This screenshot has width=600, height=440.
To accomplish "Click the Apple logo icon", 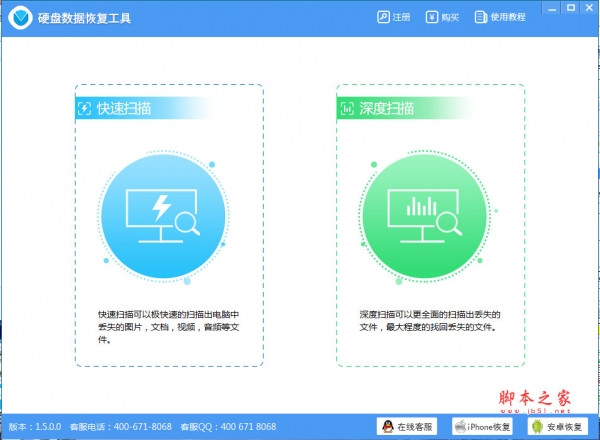I will (x=461, y=426).
